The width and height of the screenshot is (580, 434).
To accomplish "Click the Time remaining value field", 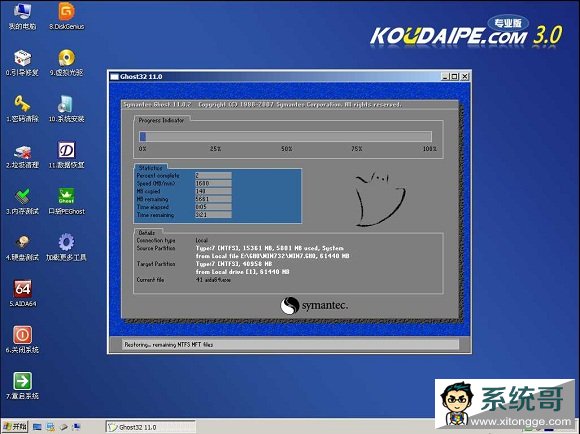I will 213,215.
